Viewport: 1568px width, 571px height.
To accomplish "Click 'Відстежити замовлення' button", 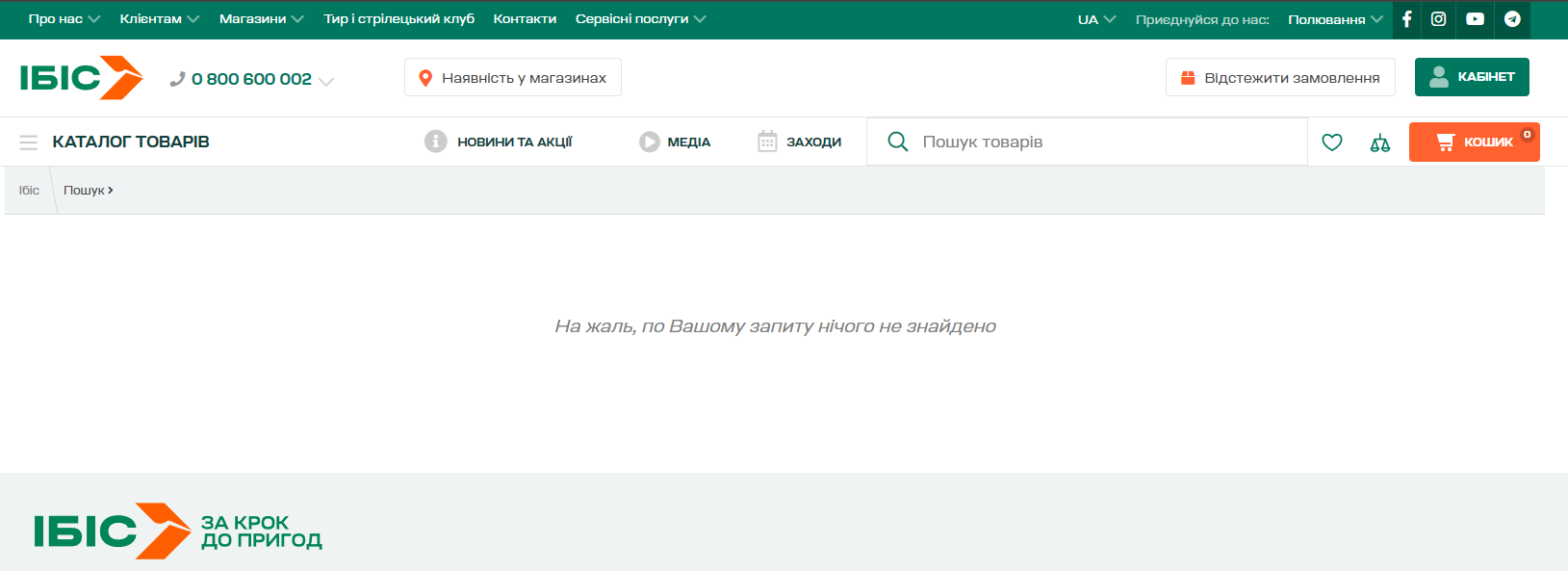I will (1280, 78).
